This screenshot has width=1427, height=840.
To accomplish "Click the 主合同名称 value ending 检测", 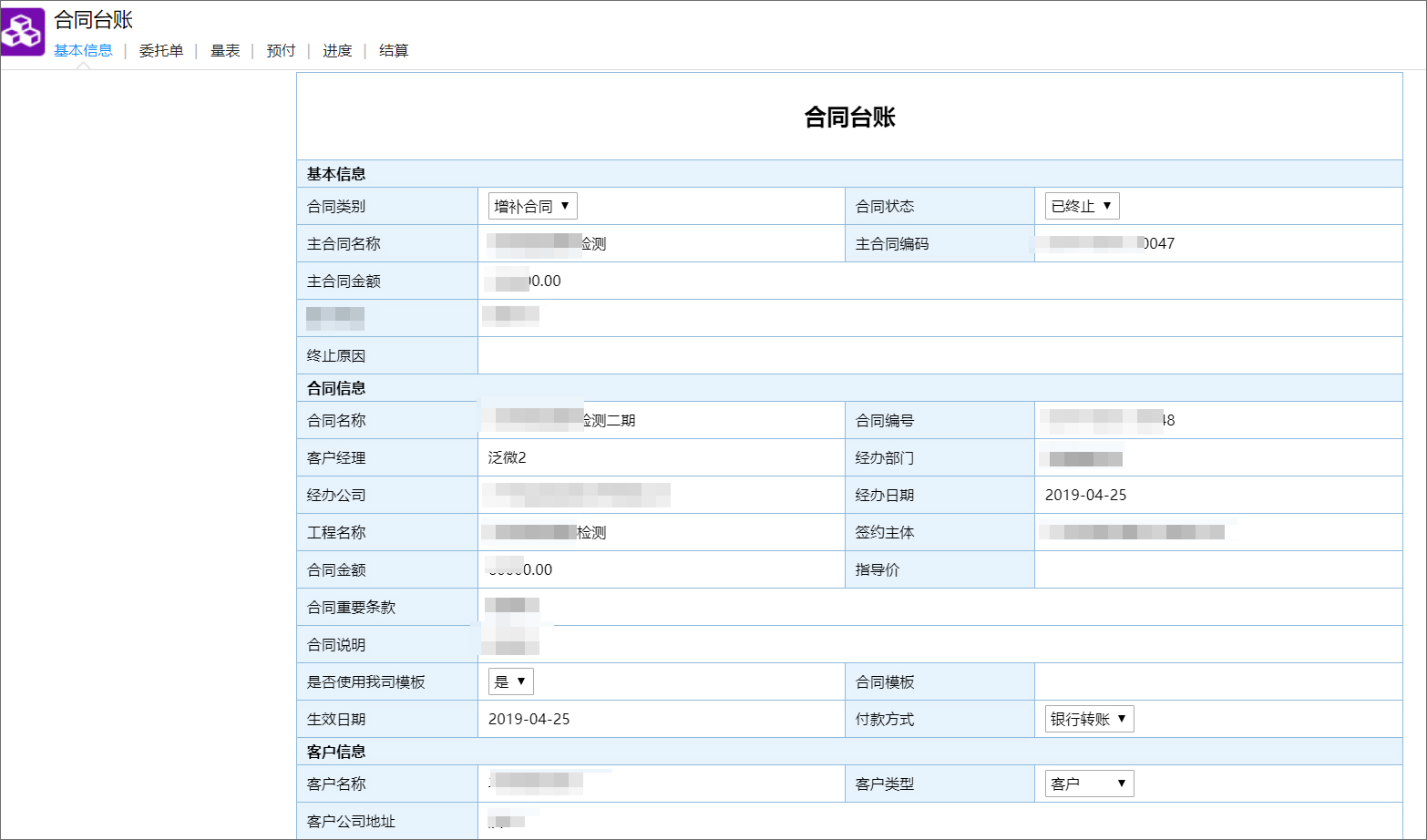I will pyautogui.click(x=547, y=243).
